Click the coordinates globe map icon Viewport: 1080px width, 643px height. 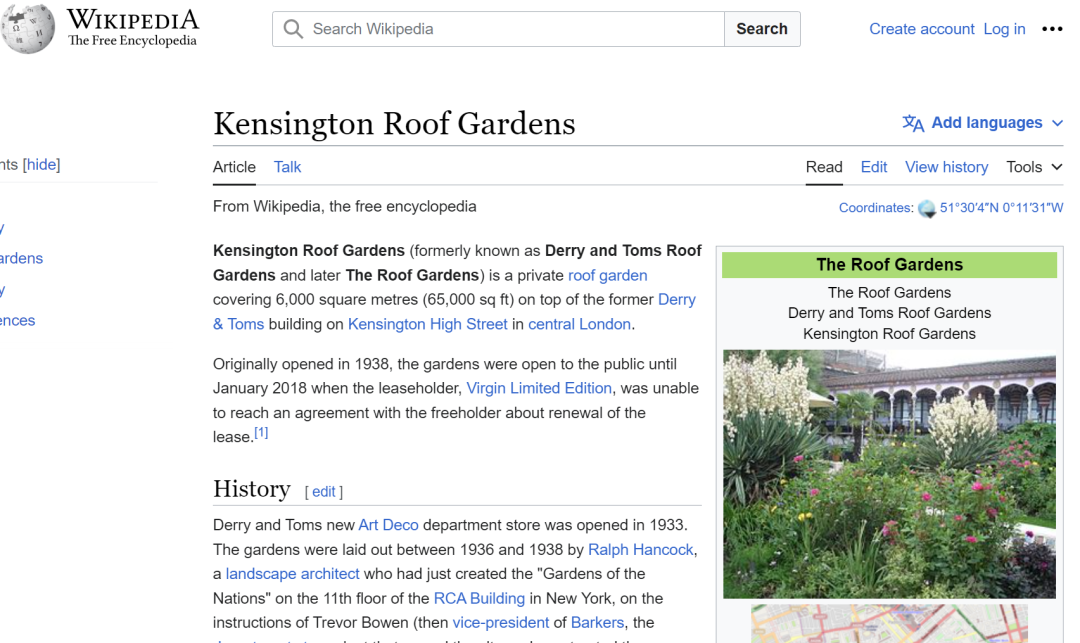click(x=927, y=209)
